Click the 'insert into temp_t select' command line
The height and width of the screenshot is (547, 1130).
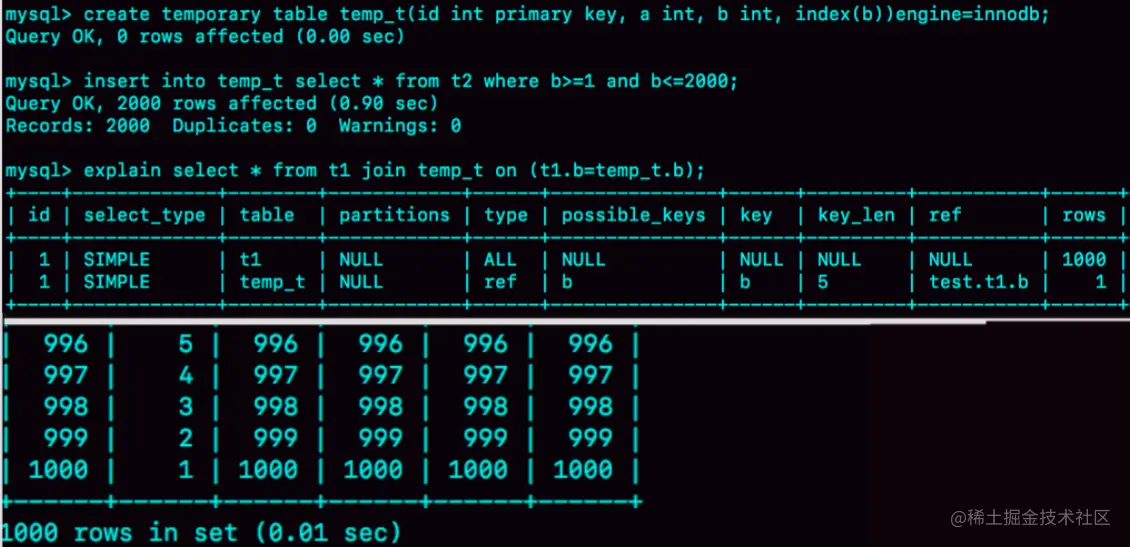click(x=372, y=81)
